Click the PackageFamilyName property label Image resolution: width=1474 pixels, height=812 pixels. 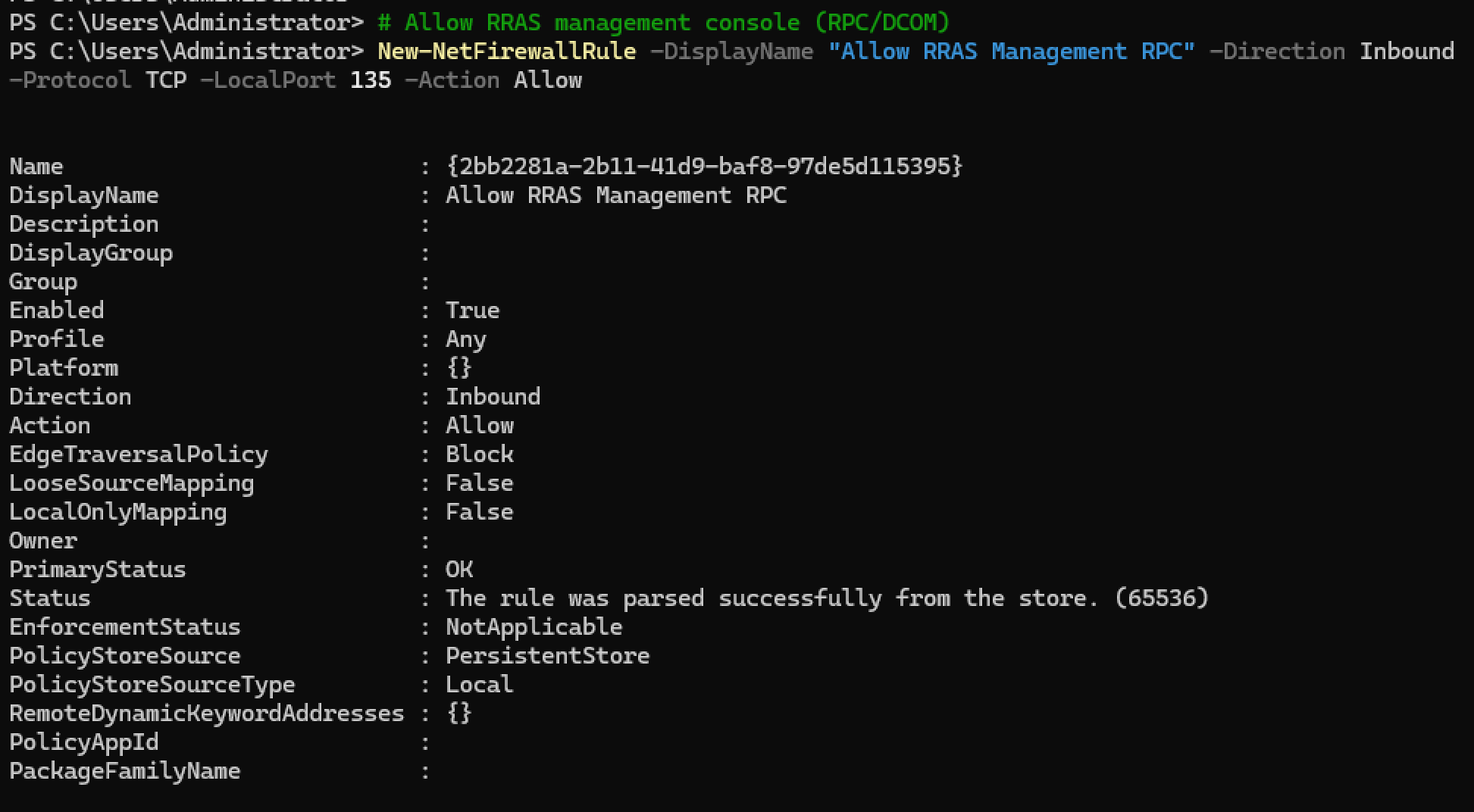tap(124, 770)
